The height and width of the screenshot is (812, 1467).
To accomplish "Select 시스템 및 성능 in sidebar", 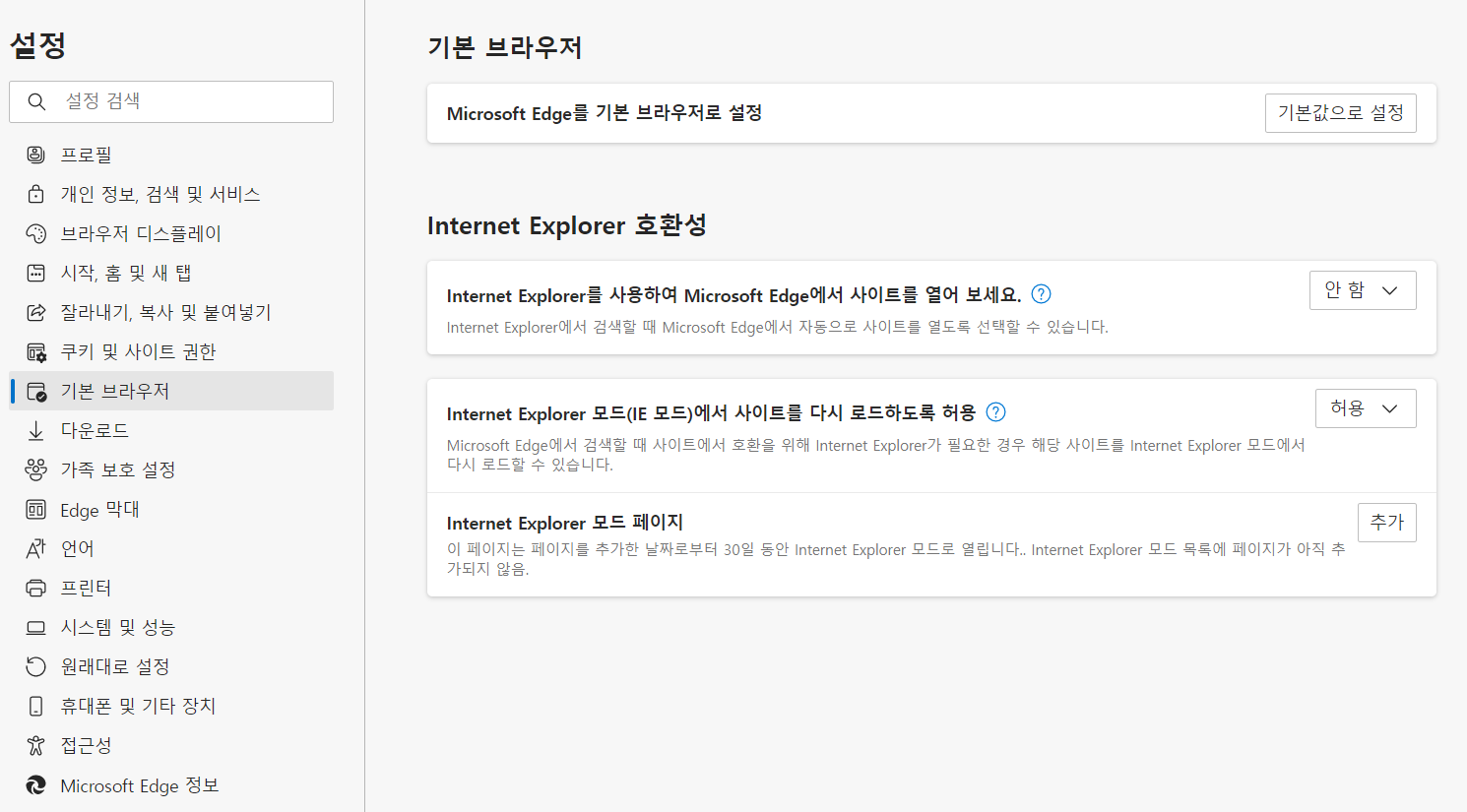I will [x=35, y=626].
